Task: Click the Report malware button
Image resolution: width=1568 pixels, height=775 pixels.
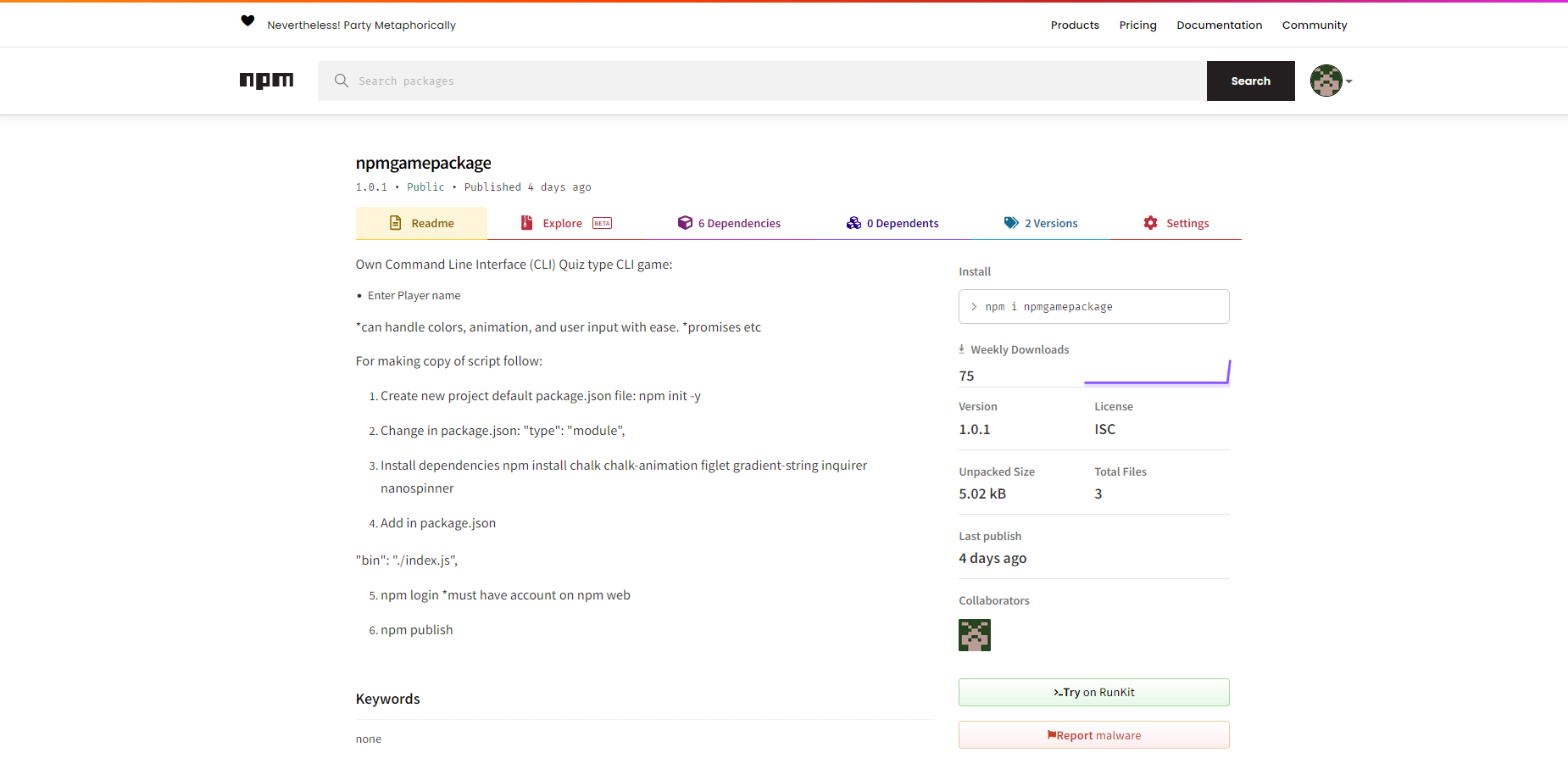Action: pyautogui.click(x=1093, y=735)
